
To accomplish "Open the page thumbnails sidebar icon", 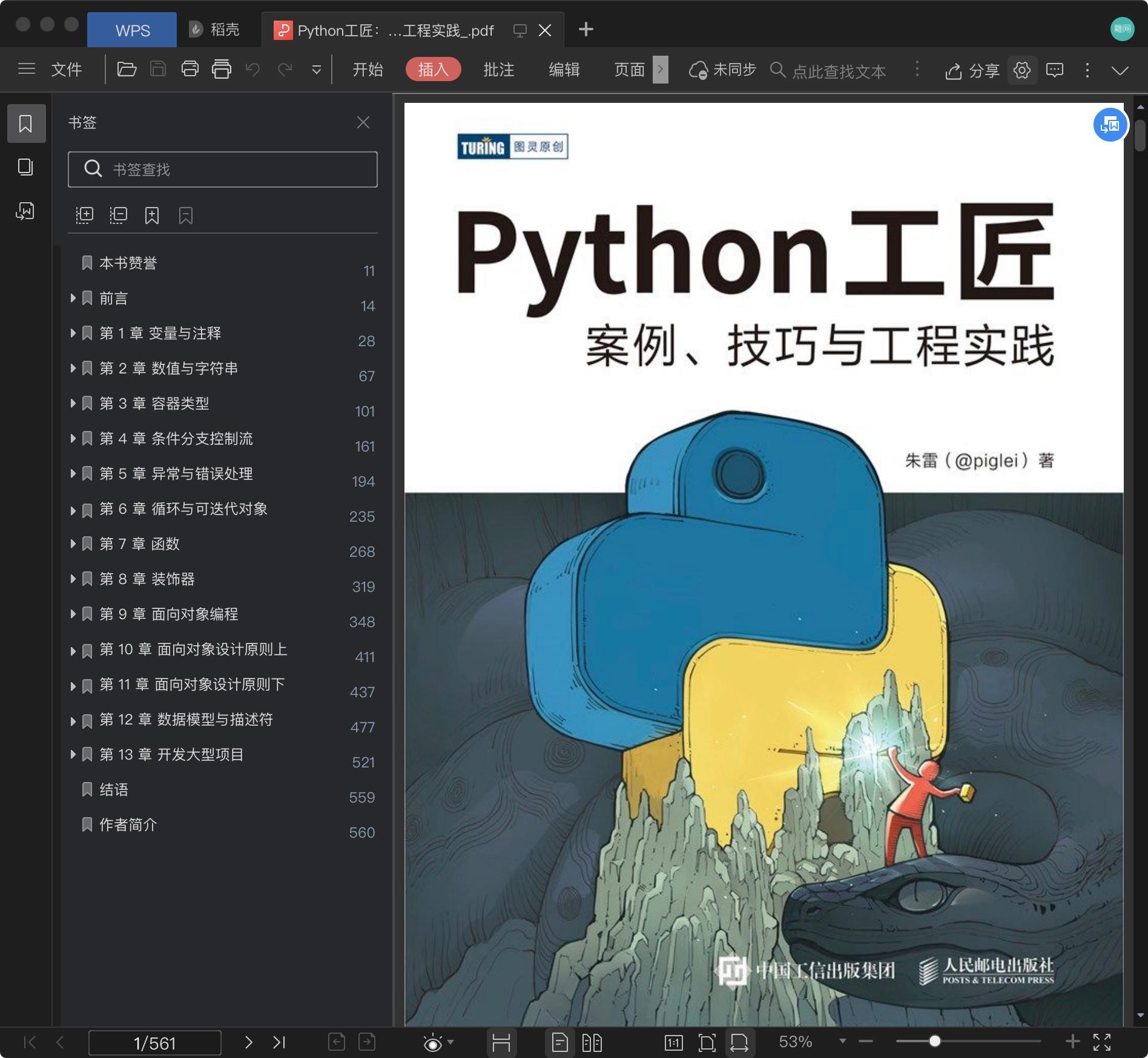I will (x=25, y=167).
